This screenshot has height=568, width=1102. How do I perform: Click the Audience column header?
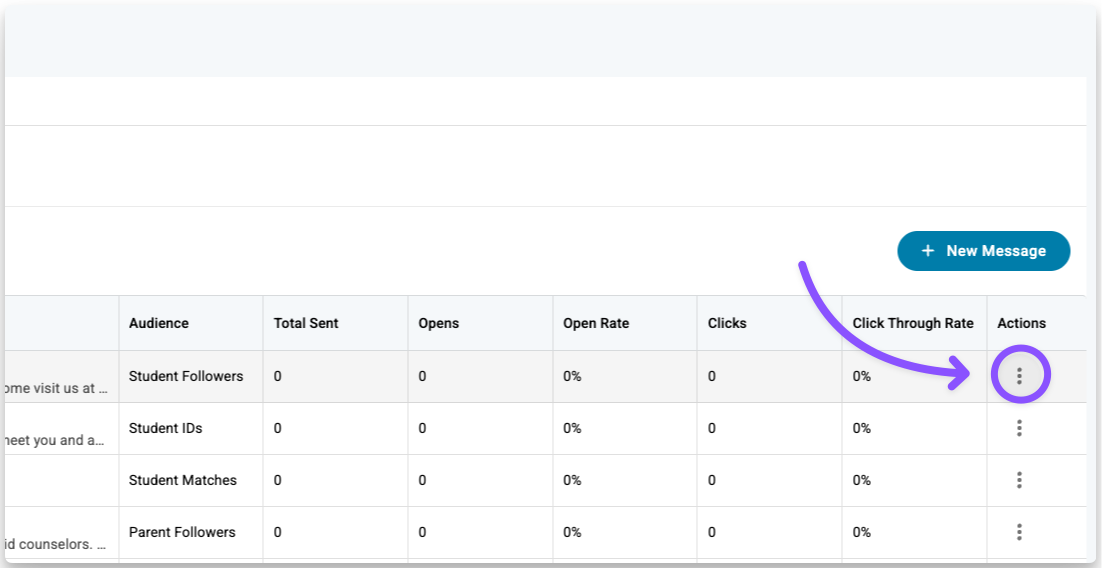coord(159,323)
